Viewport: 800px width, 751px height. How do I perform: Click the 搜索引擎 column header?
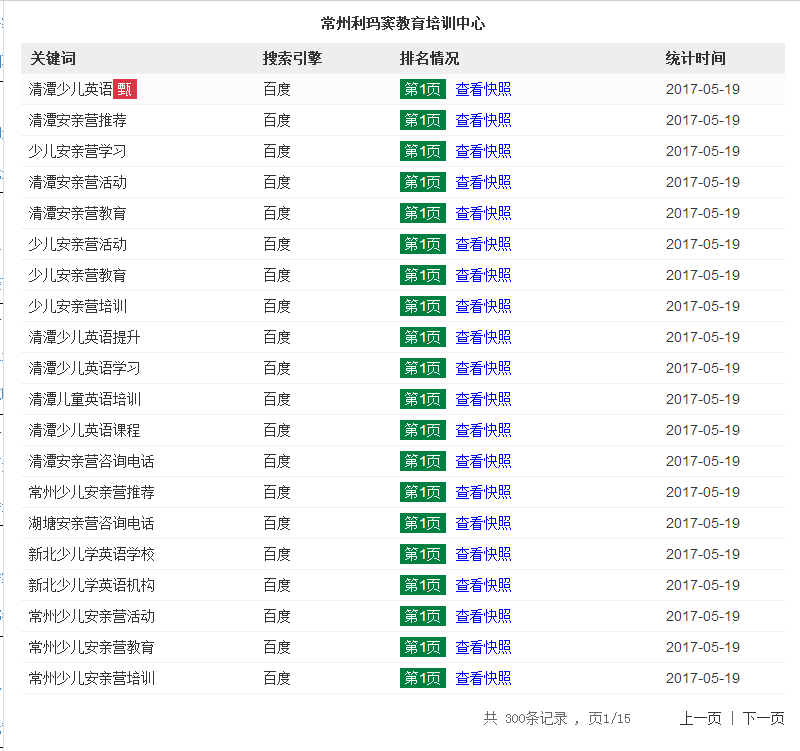click(283, 58)
